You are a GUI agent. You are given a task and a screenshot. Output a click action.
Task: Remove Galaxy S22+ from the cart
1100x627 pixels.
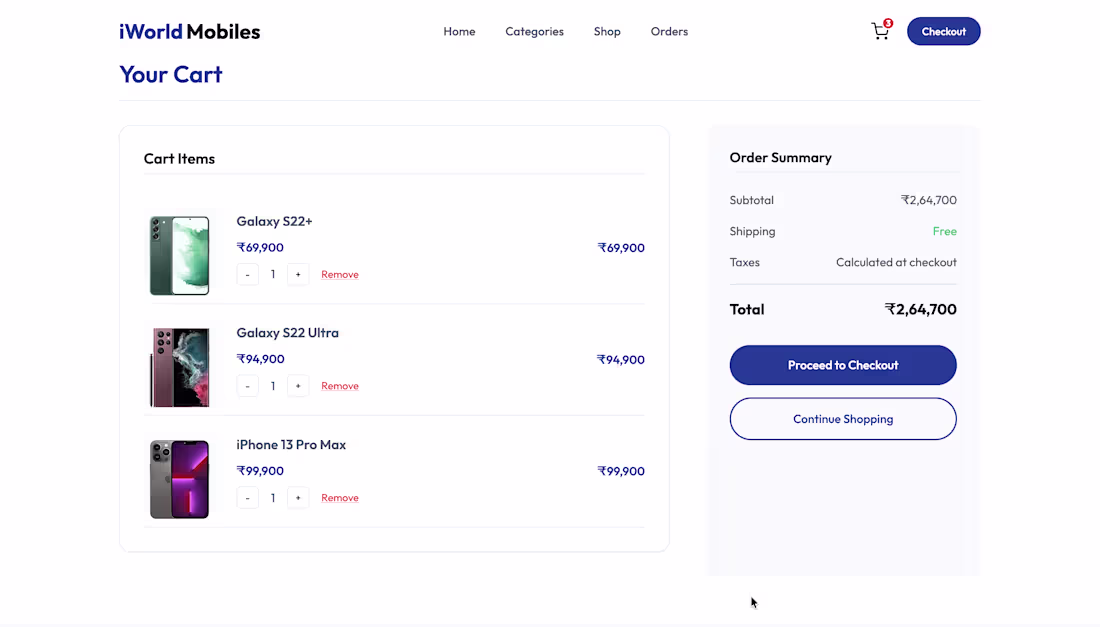pos(340,274)
